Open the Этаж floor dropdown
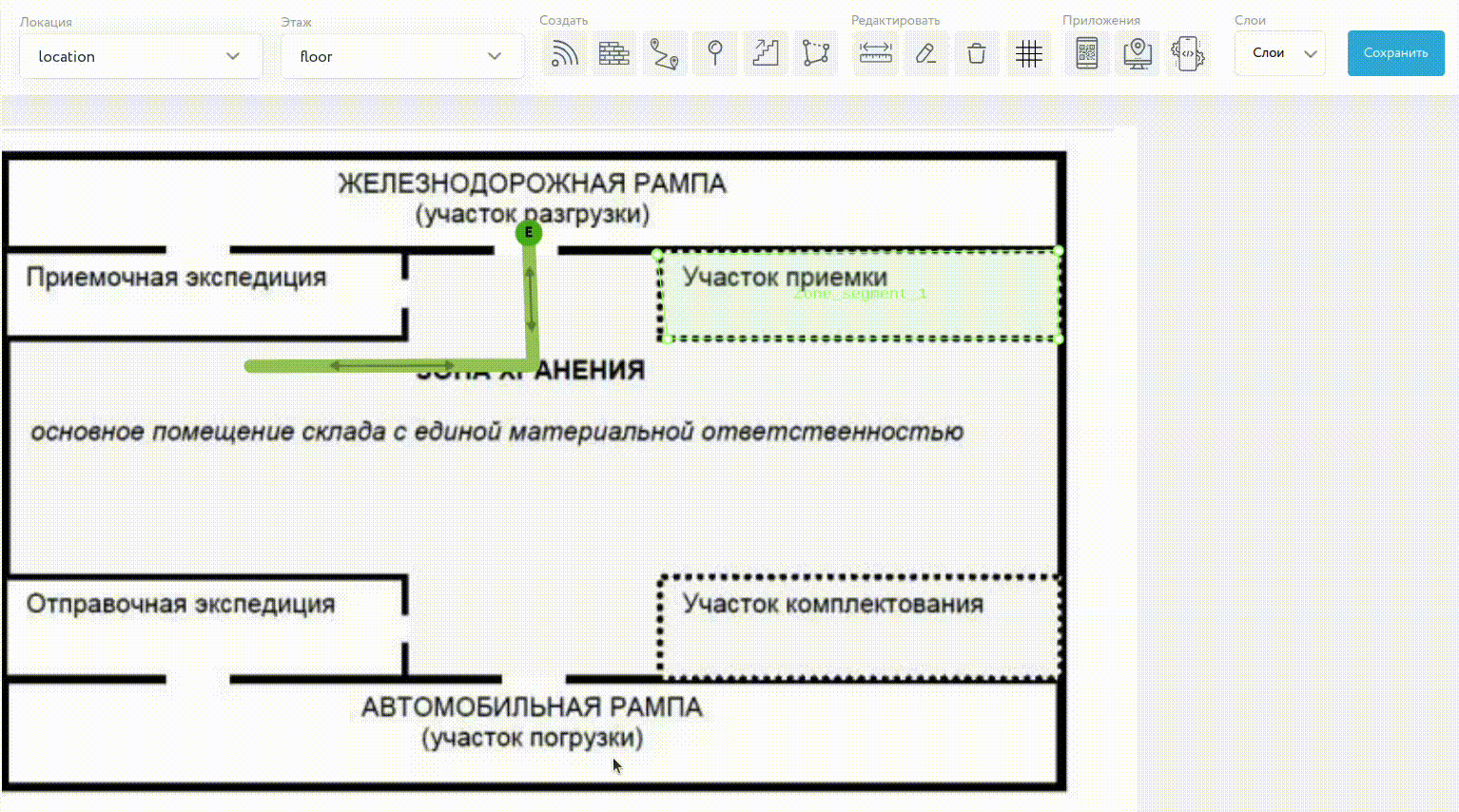Screen dimensions: 1459x812 [x=402, y=56]
